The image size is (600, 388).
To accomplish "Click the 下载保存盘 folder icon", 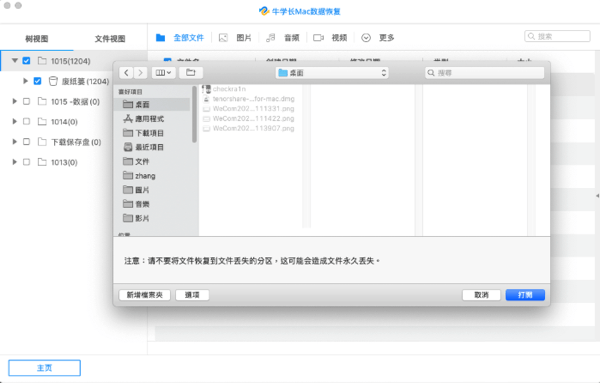I will tap(42, 142).
